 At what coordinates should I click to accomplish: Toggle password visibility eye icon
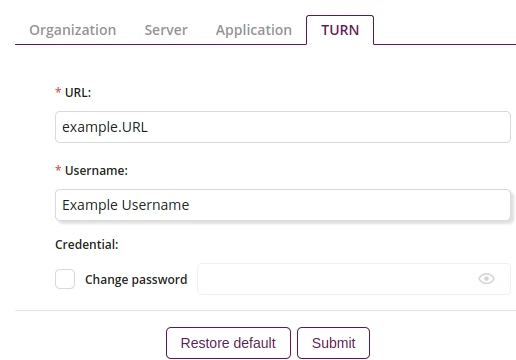486,279
